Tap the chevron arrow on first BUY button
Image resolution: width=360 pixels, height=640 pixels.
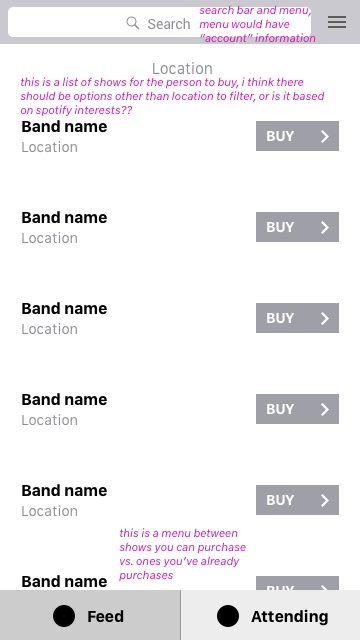click(x=325, y=136)
